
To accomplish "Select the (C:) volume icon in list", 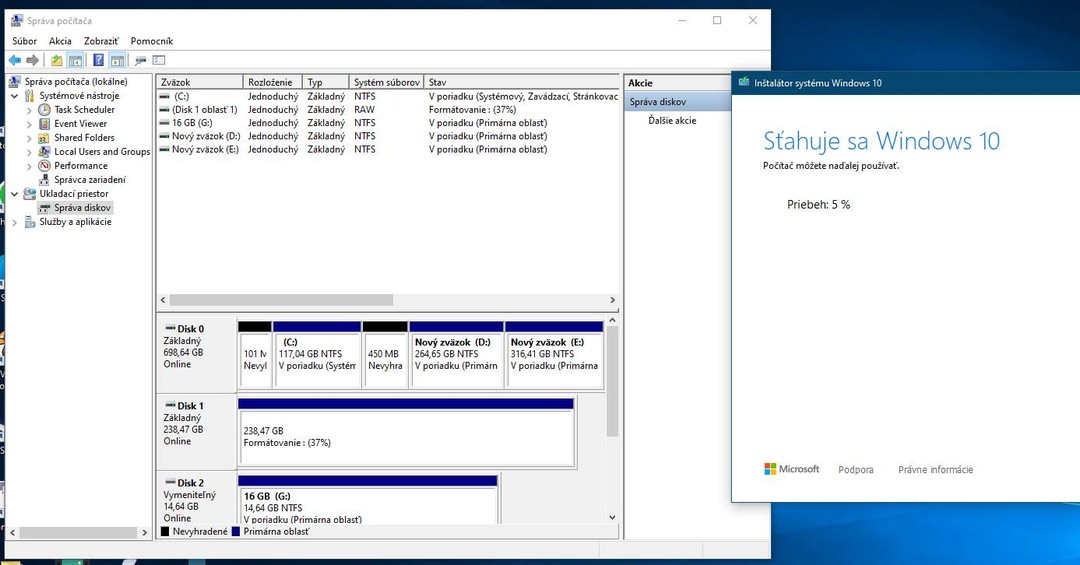I will pyautogui.click(x=165, y=96).
